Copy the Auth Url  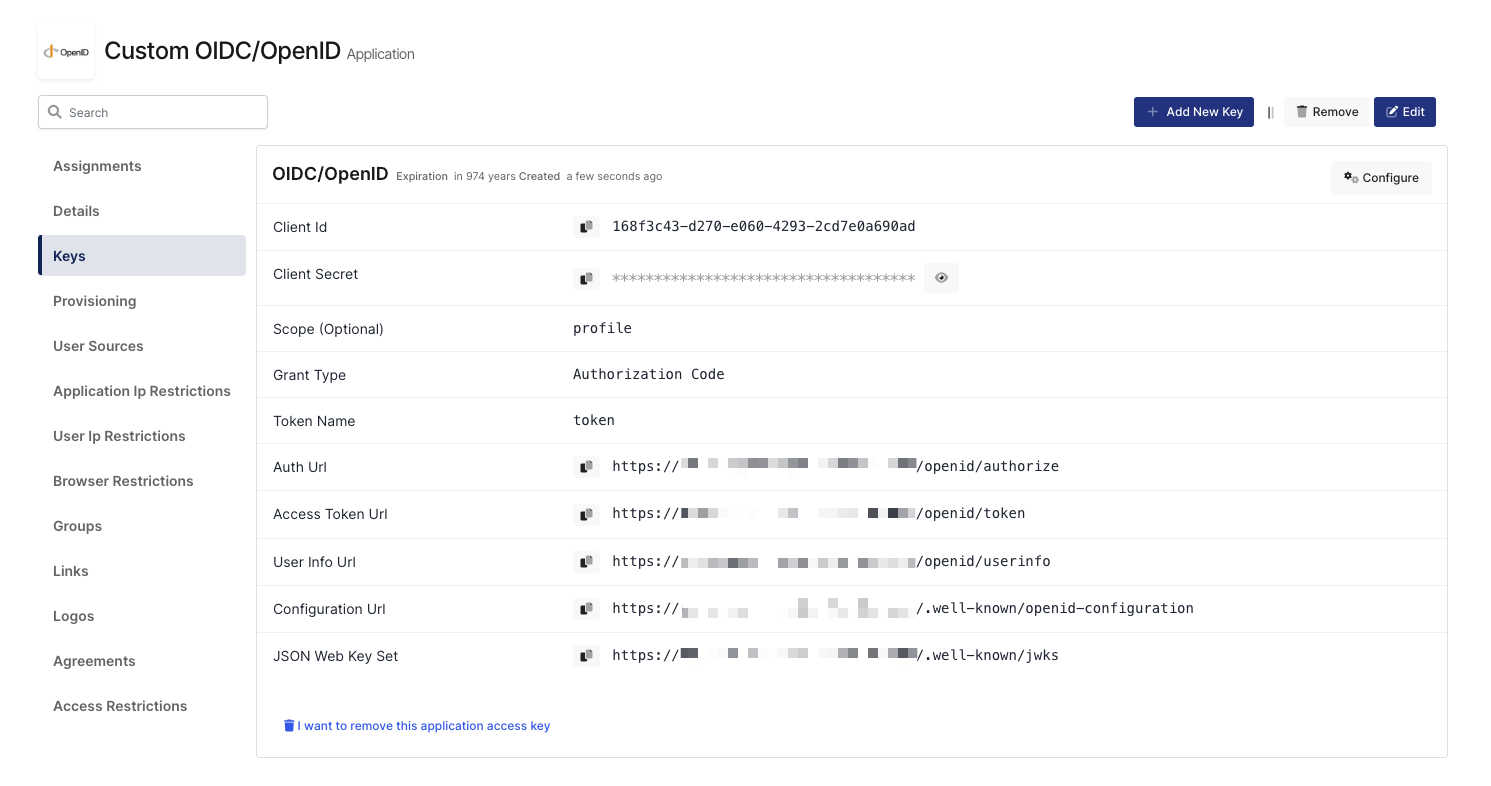(587, 467)
